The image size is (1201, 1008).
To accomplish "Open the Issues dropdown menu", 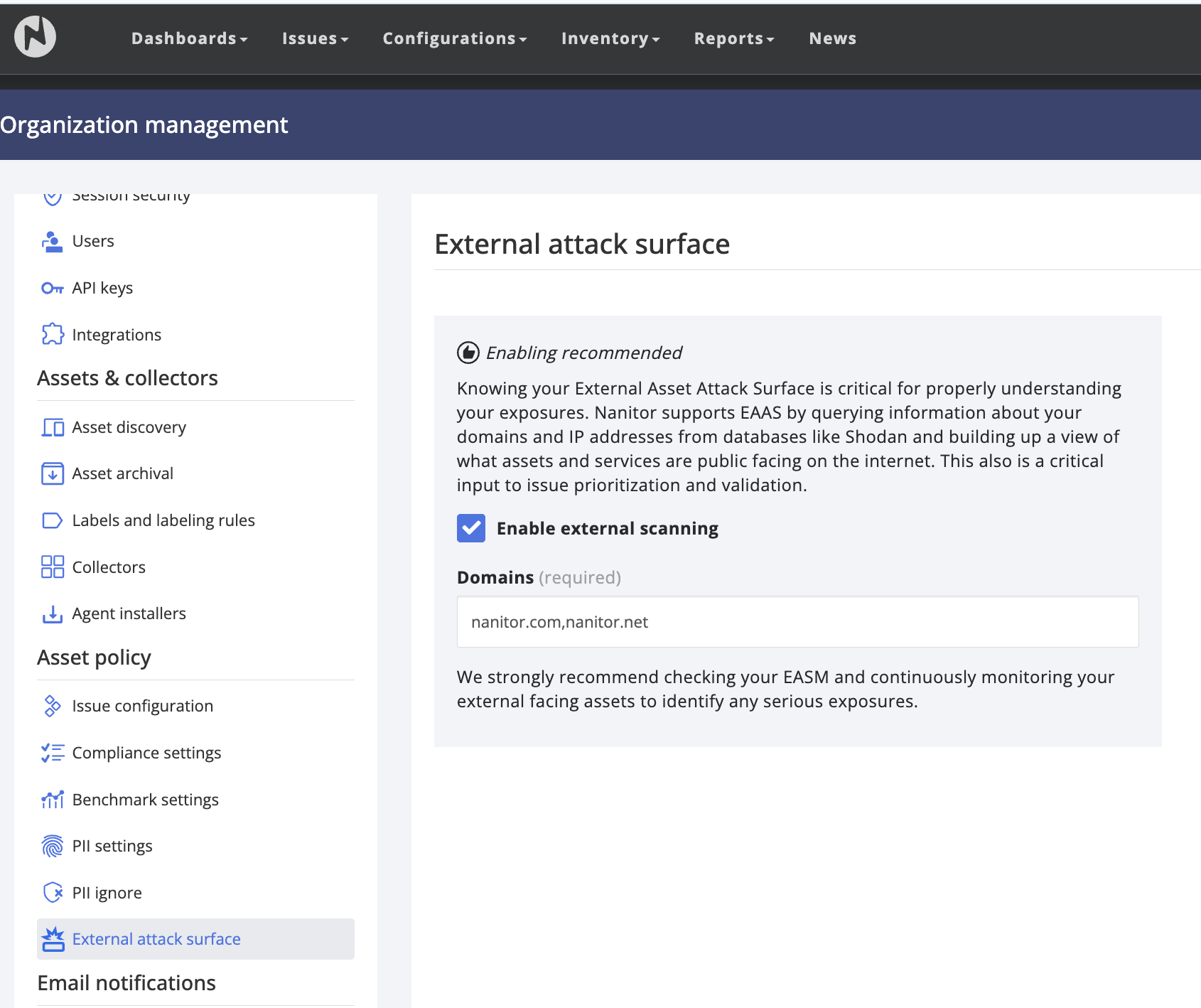I will pyautogui.click(x=315, y=38).
